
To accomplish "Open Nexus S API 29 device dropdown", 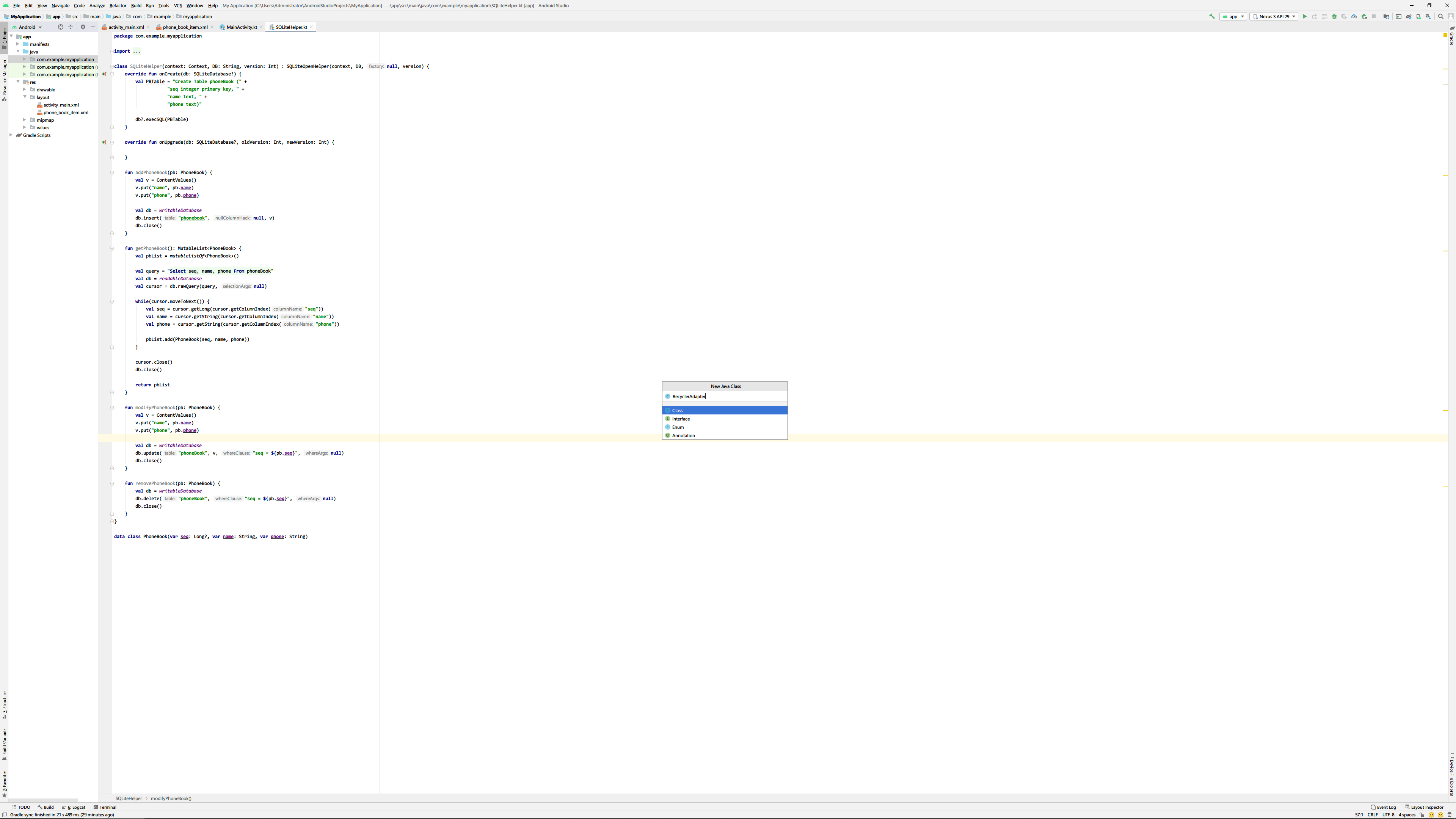I will tap(1274, 16).
